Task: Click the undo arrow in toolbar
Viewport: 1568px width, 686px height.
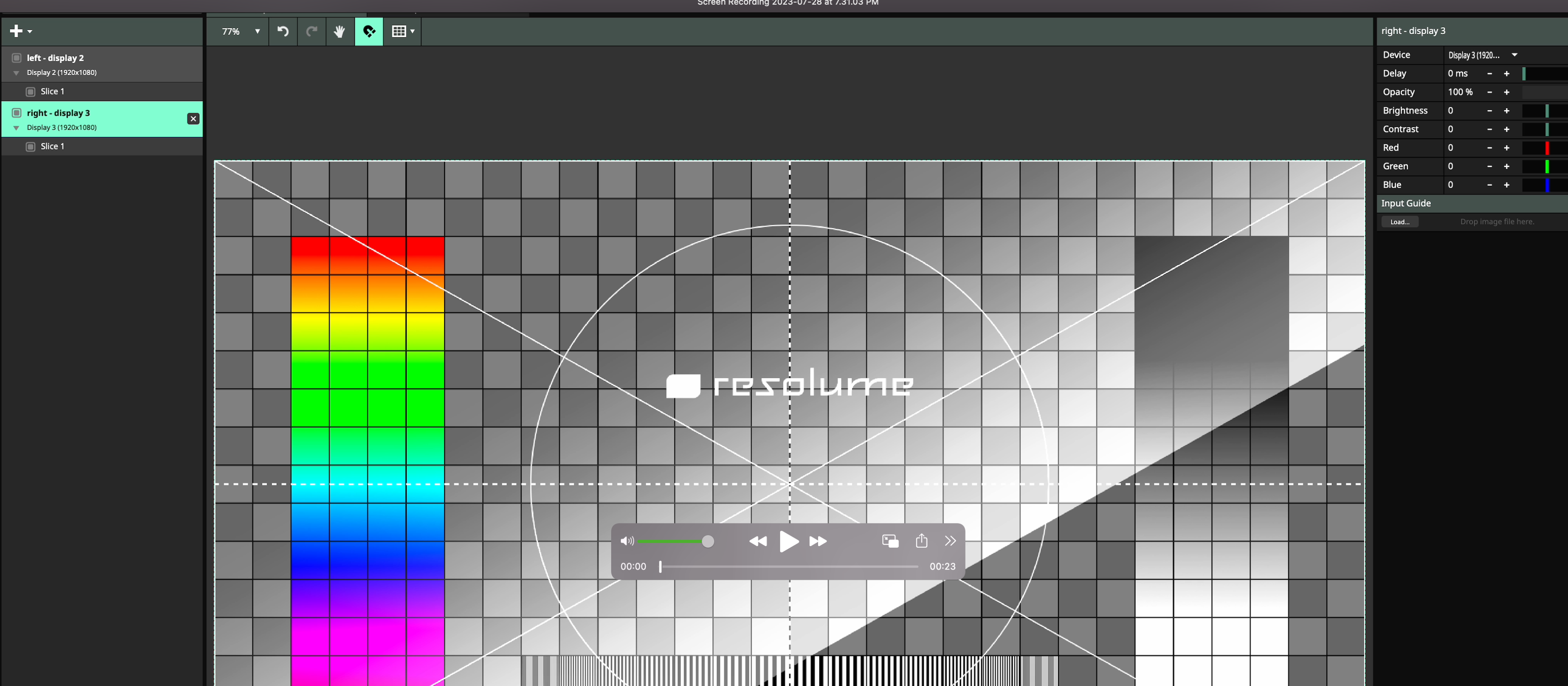Action: [283, 31]
